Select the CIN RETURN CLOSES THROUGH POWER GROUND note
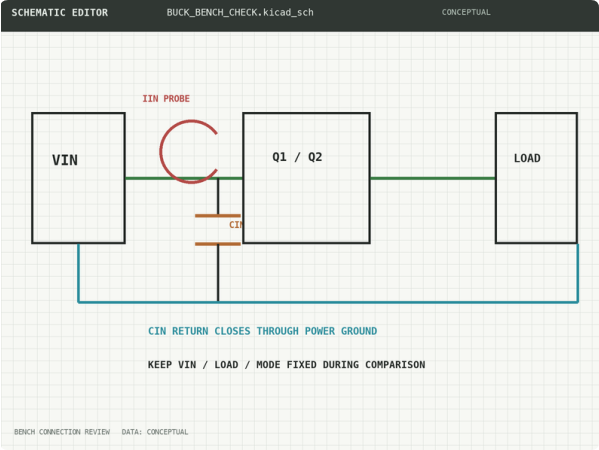Screen dimensions: 599x450 (x=262, y=331)
